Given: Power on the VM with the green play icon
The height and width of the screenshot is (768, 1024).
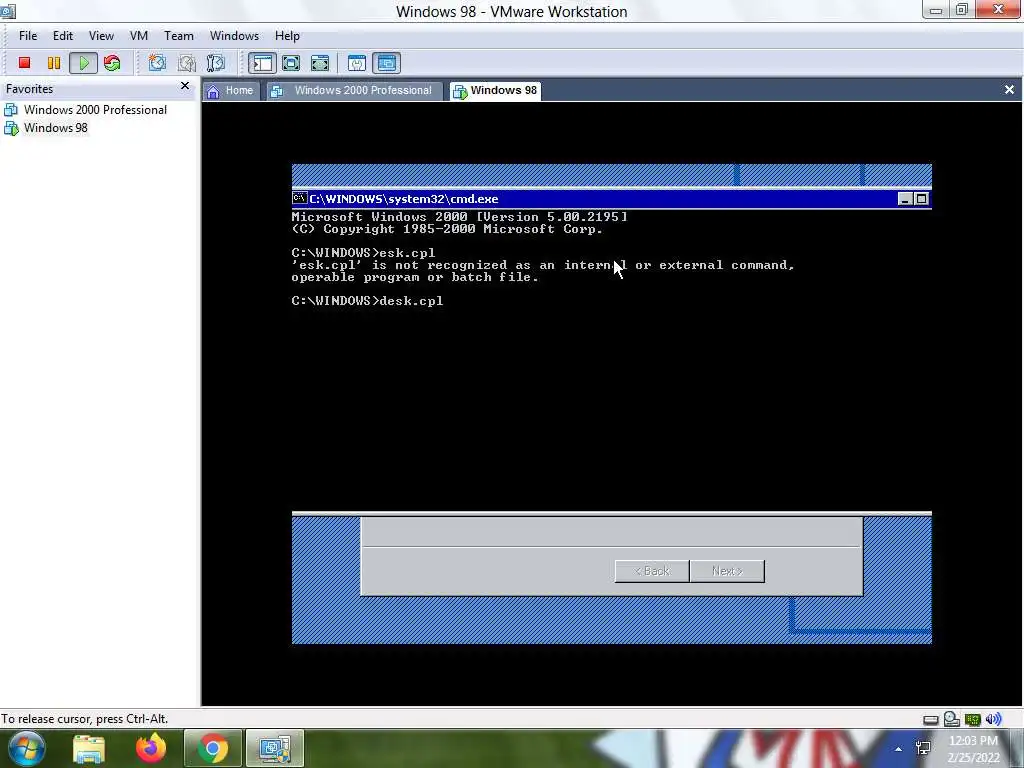Looking at the screenshot, I should pos(84,63).
